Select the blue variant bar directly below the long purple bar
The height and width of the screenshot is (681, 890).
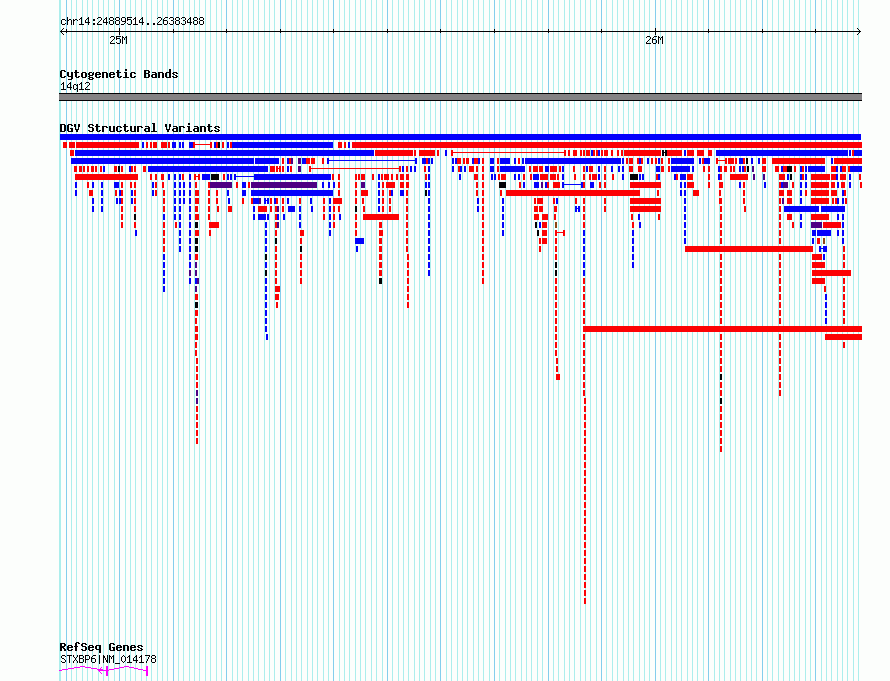click(x=292, y=193)
